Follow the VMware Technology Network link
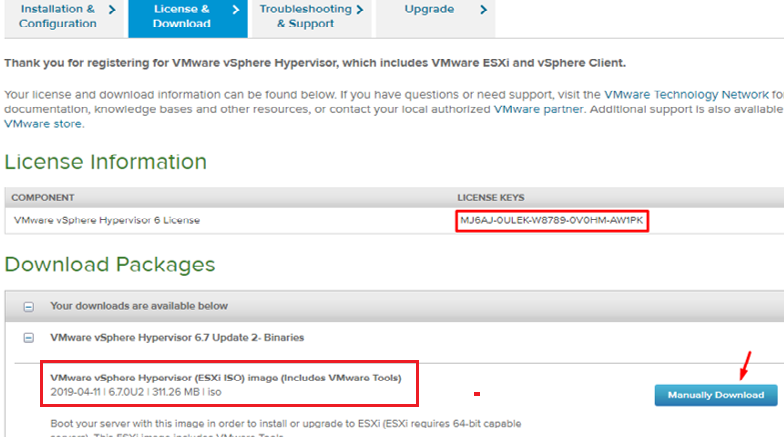The width and height of the screenshot is (784, 437). tap(686, 94)
